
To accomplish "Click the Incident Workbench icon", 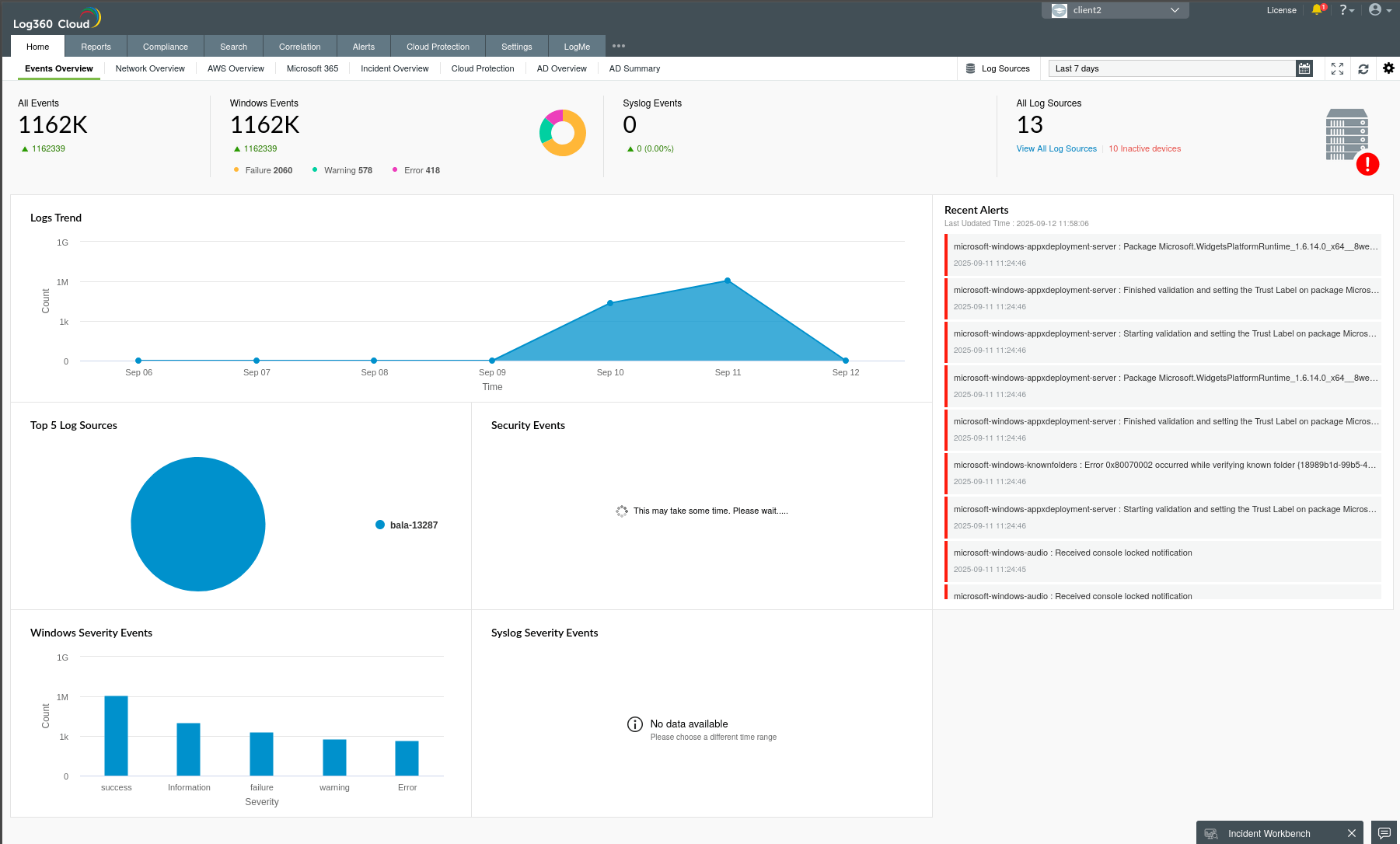I will [1210, 832].
